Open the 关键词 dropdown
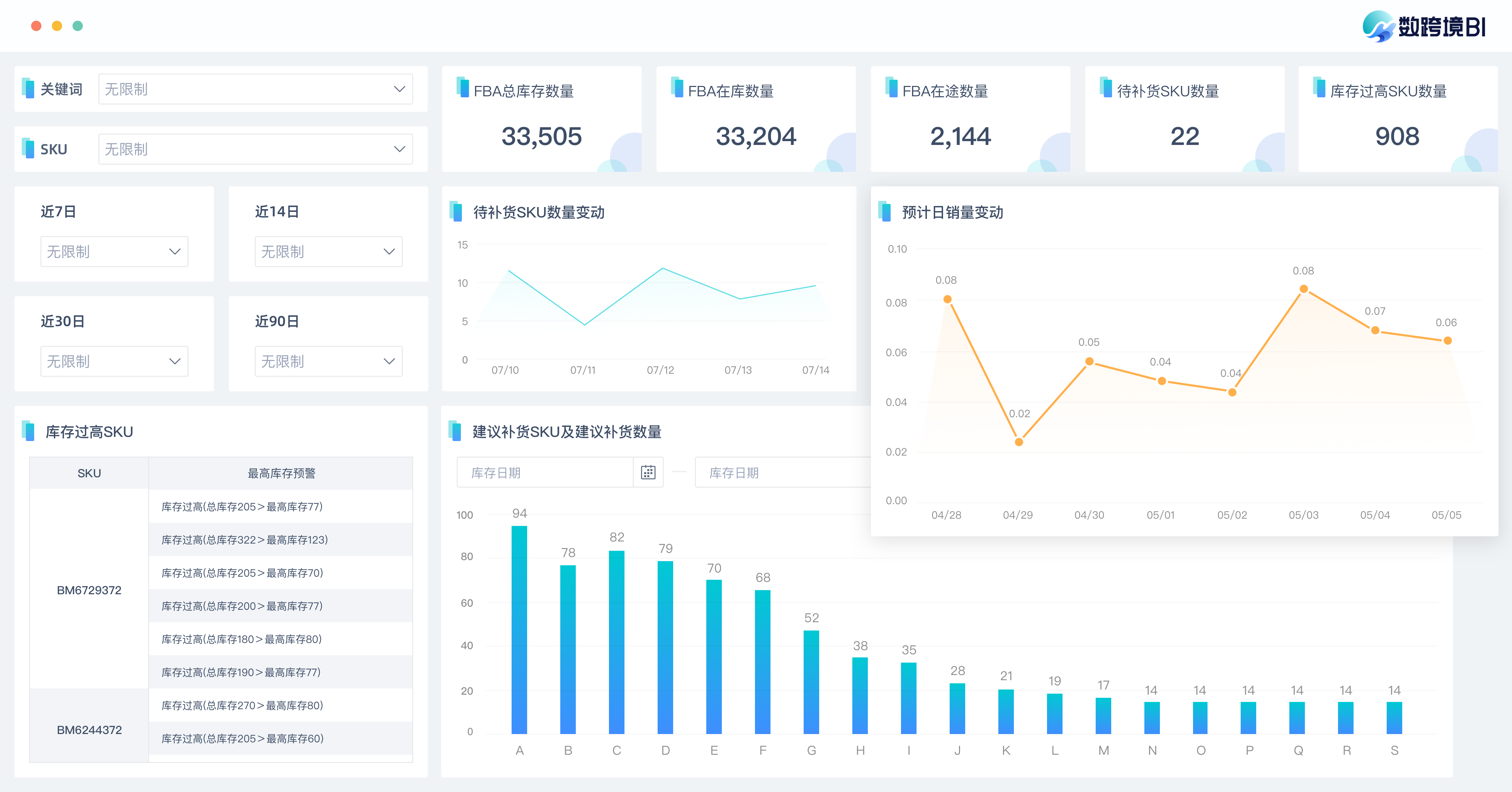Image resolution: width=1512 pixels, height=792 pixels. coord(255,89)
